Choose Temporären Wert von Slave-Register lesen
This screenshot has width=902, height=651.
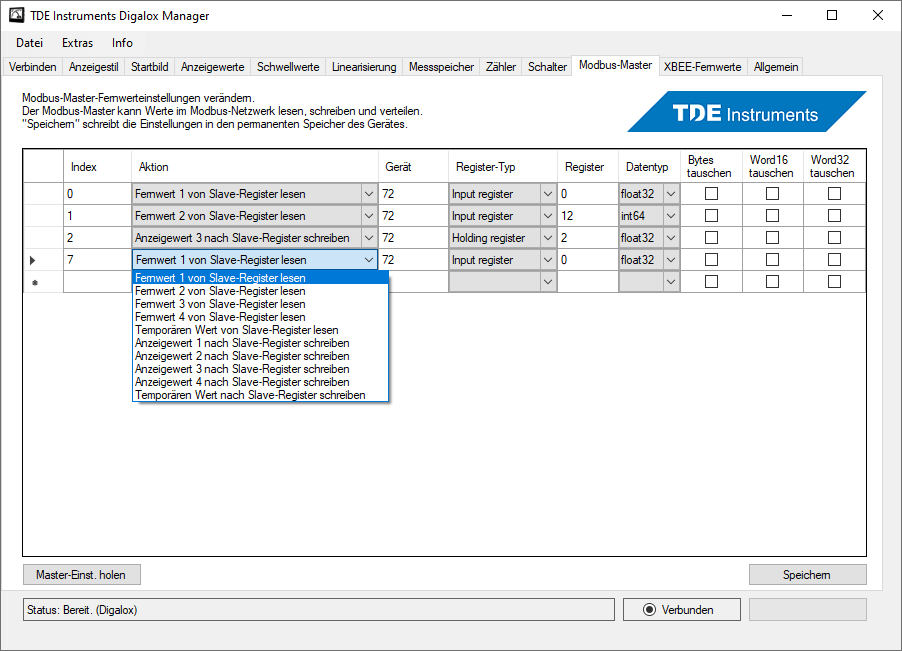pyautogui.click(x=261, y=330)
